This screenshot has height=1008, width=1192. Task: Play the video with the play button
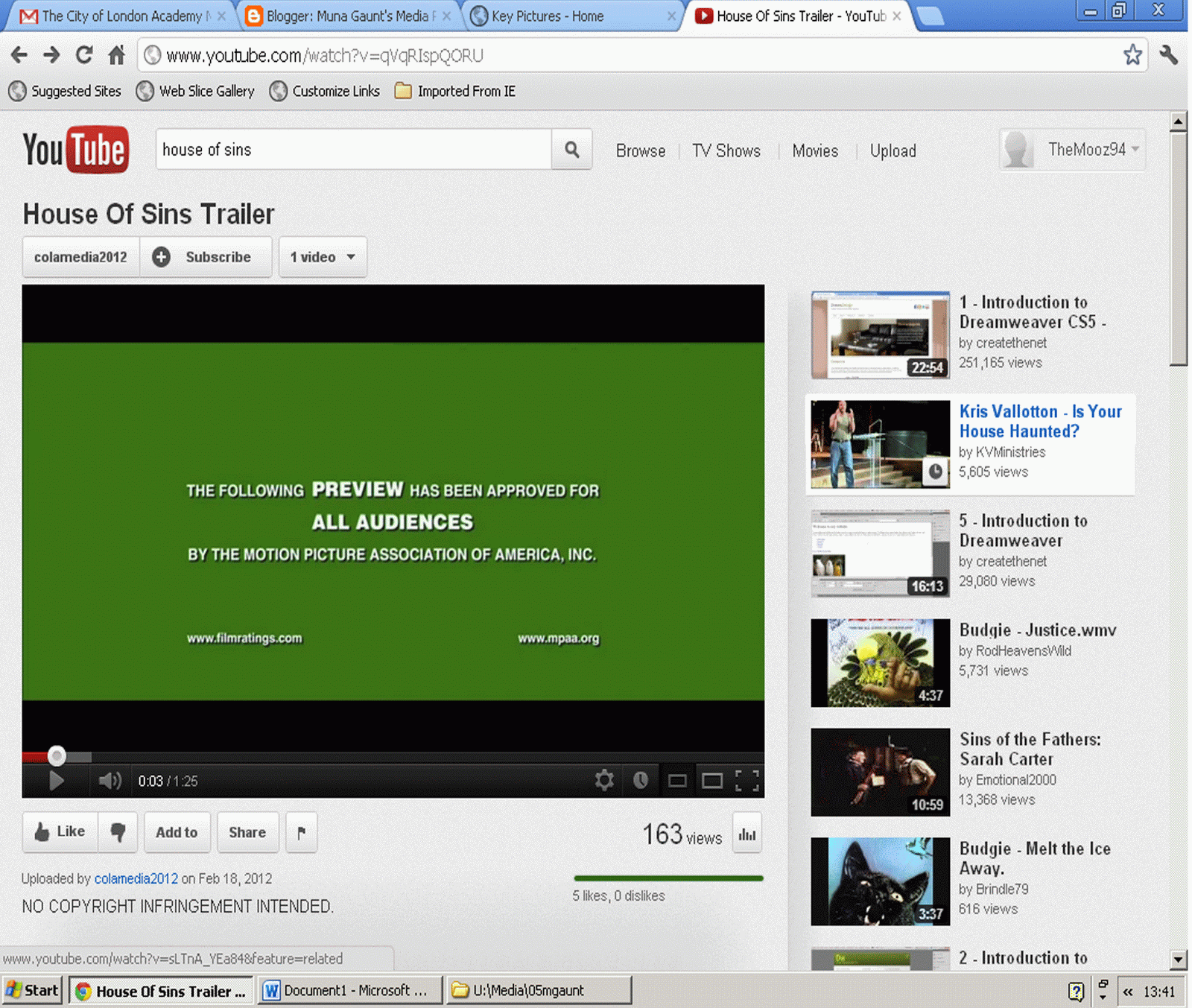click(x=56, y=781)
